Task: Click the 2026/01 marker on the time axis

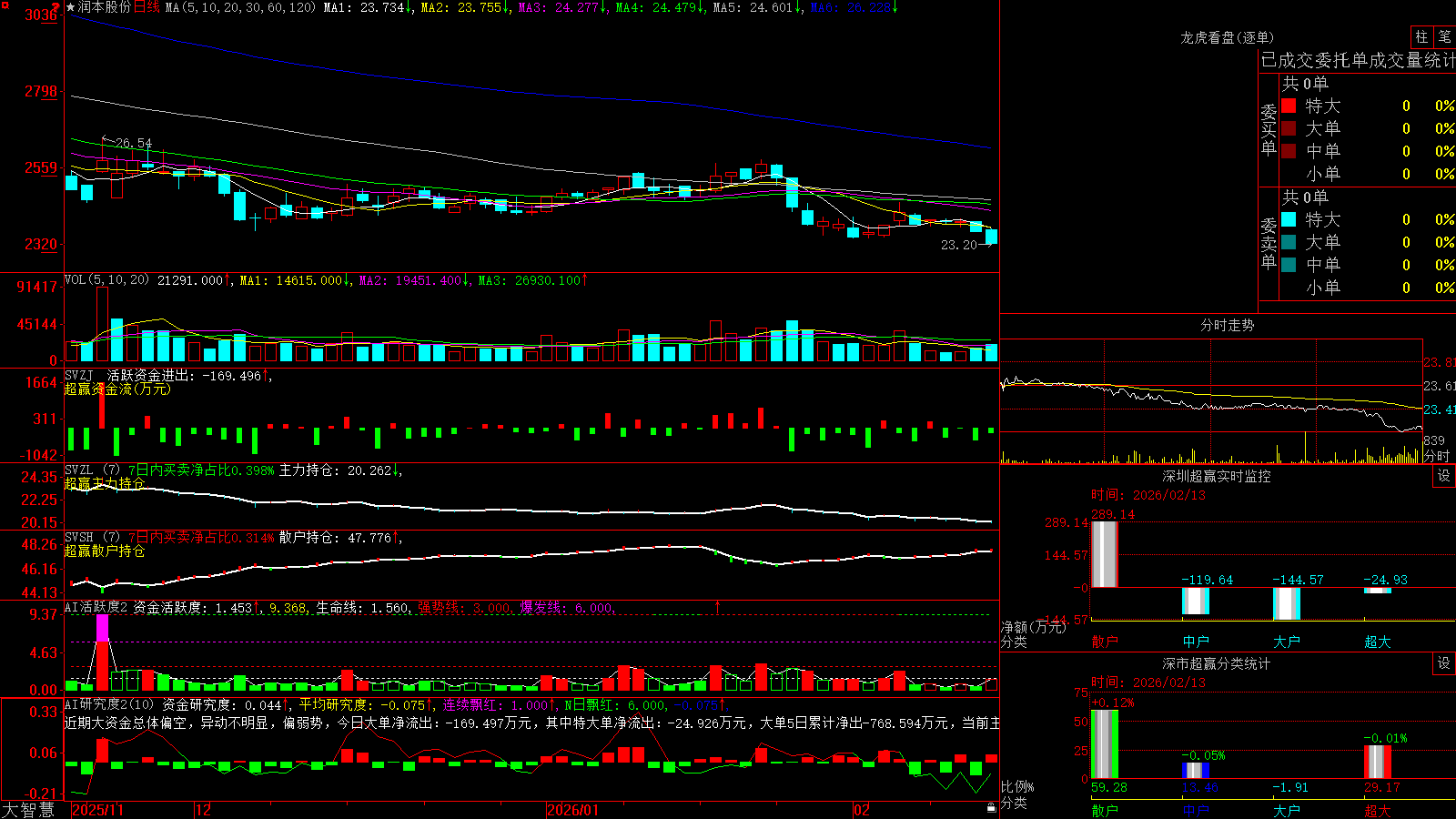Action: 573,810
